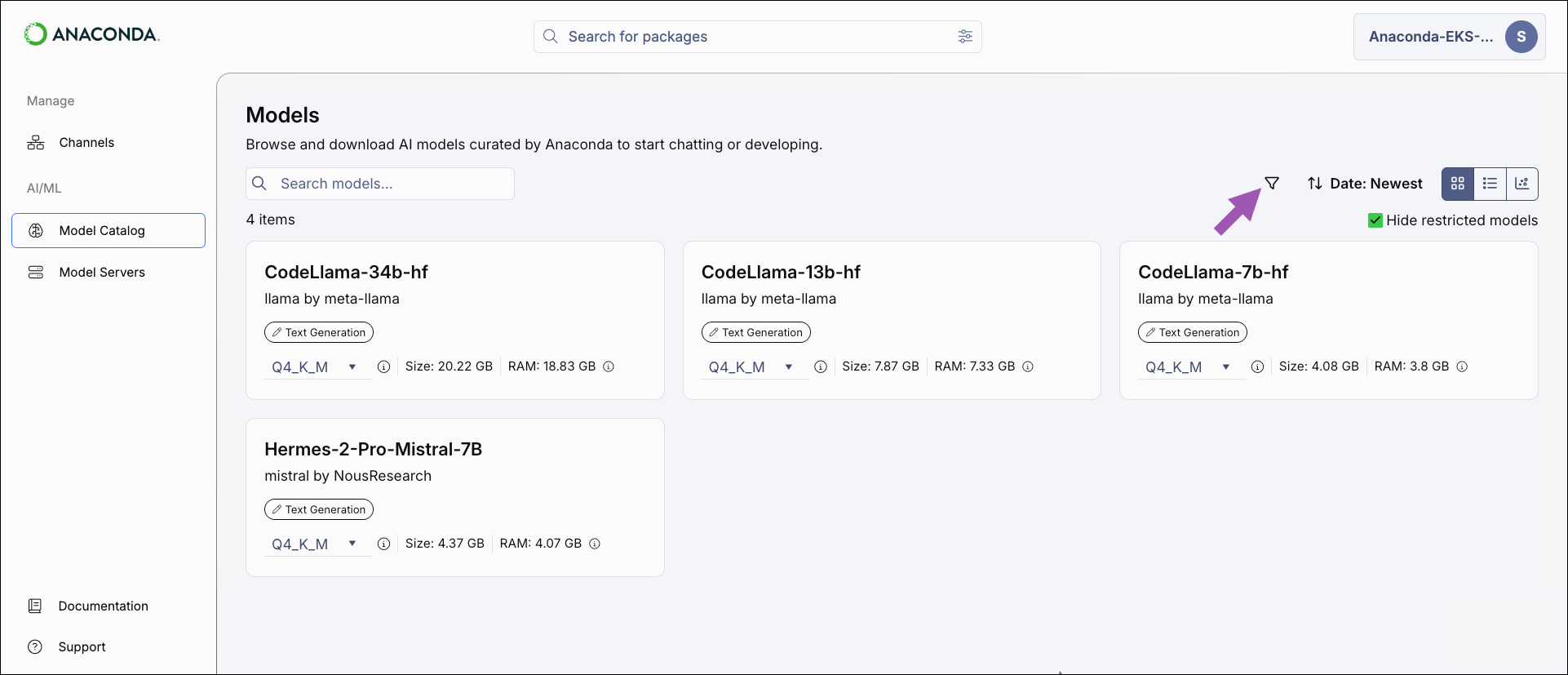This screenshot has width=1568, height=675.
Task: Click quantization info icon on CodeLlama-34b-hf
Action: (383, 367)
